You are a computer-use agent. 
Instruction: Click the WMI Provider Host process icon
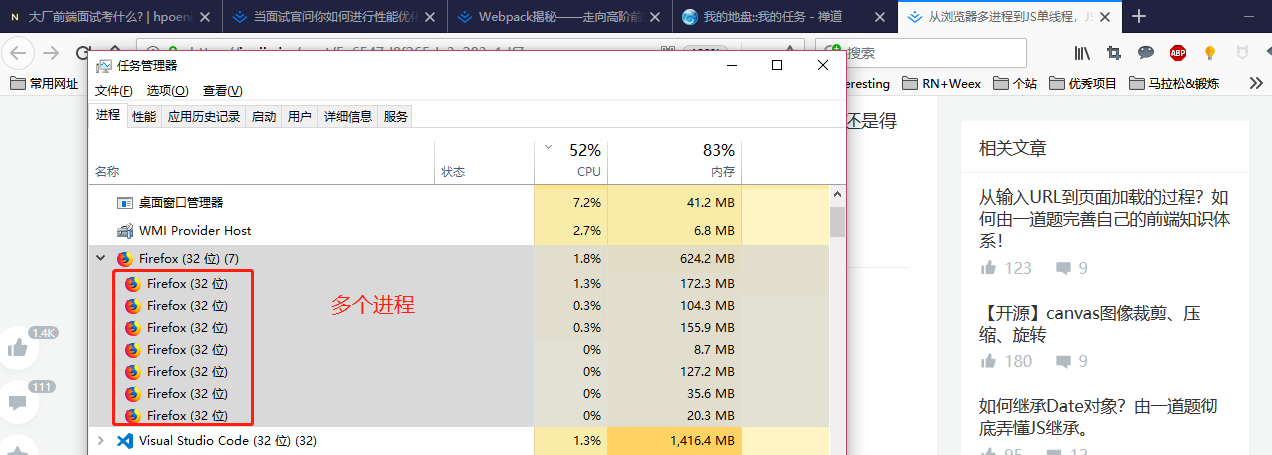[x=125, y=231]
